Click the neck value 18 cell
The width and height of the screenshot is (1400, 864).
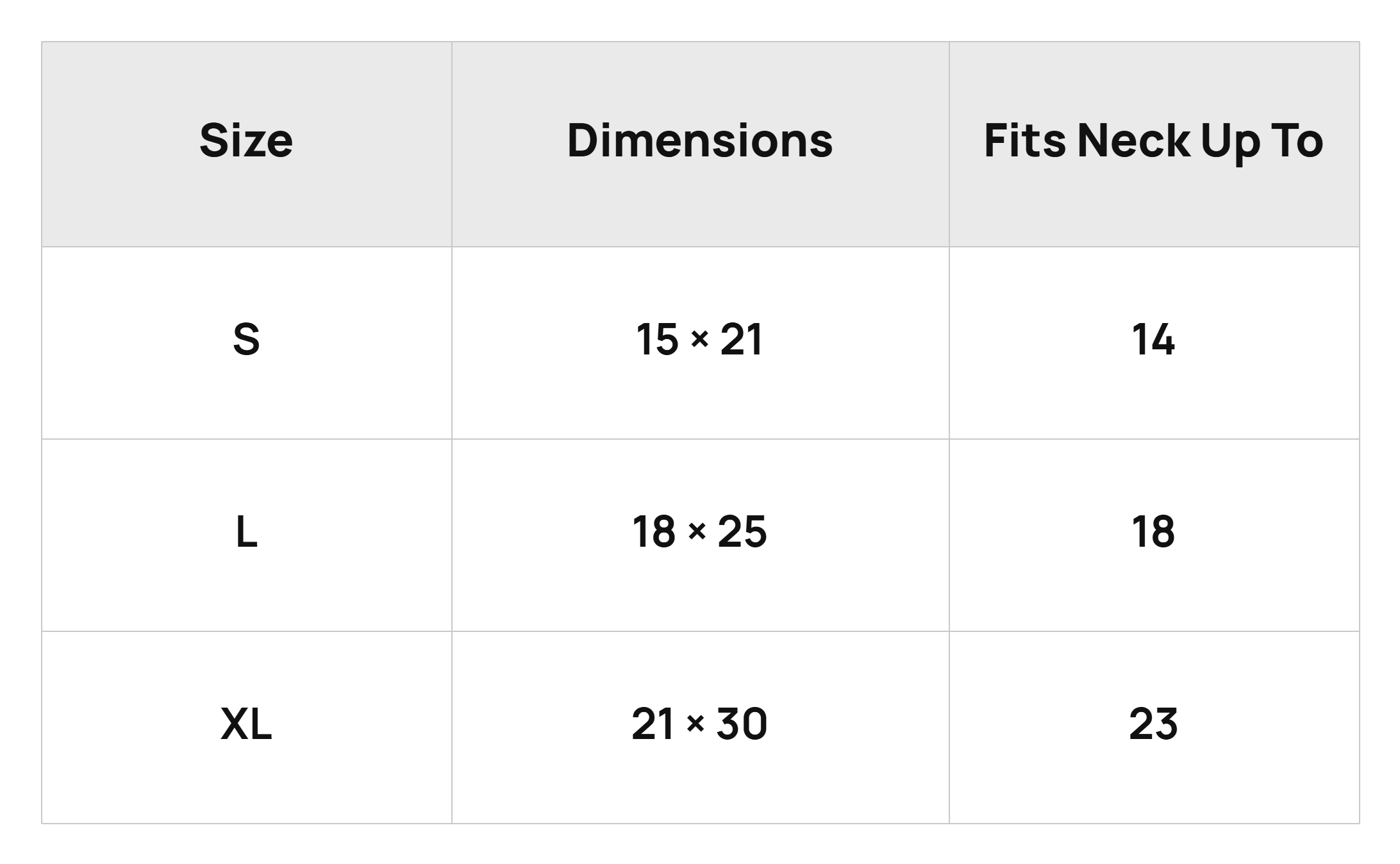click(x=1154, y=535)
